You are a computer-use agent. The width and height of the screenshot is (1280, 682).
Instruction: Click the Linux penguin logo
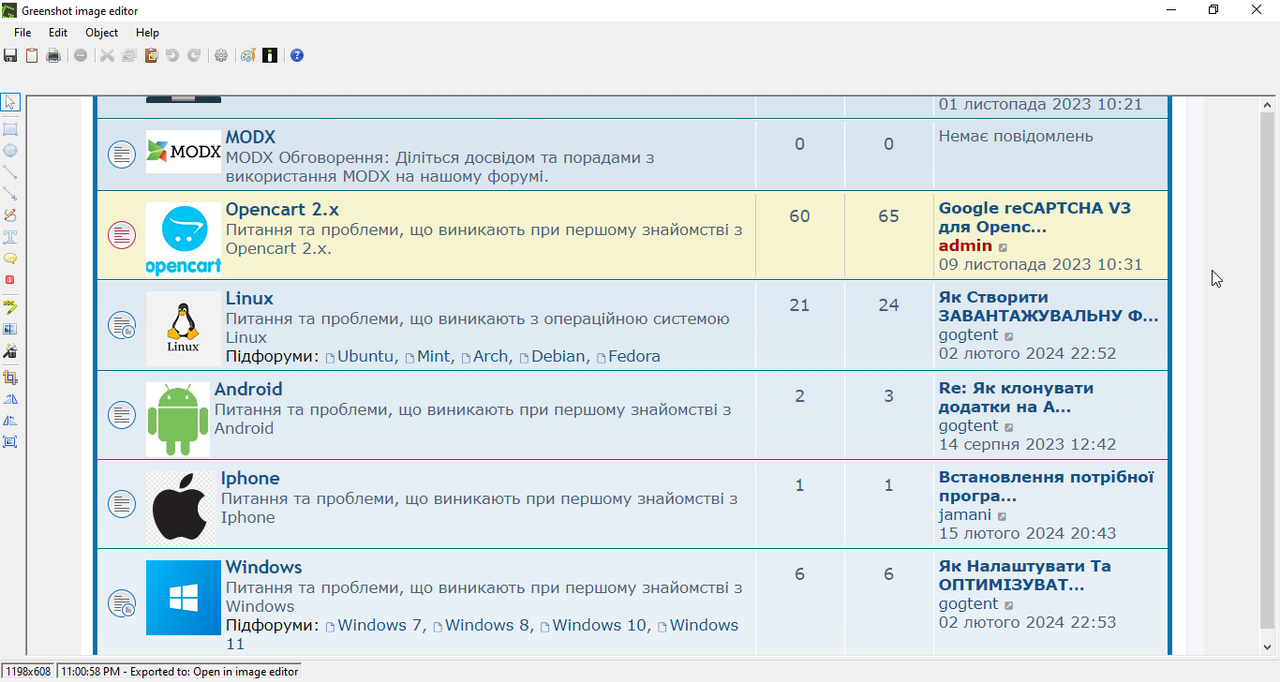click(183, 328)
